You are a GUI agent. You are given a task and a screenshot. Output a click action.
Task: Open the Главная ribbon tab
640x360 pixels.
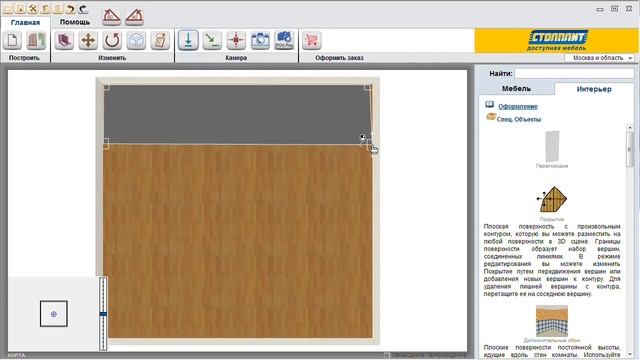[25, 22]
